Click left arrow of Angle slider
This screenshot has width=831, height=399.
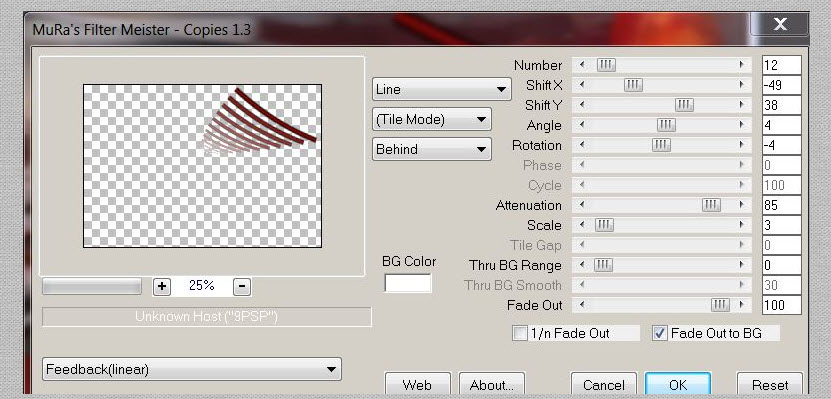pyautogui.click(x=582, y=125)
